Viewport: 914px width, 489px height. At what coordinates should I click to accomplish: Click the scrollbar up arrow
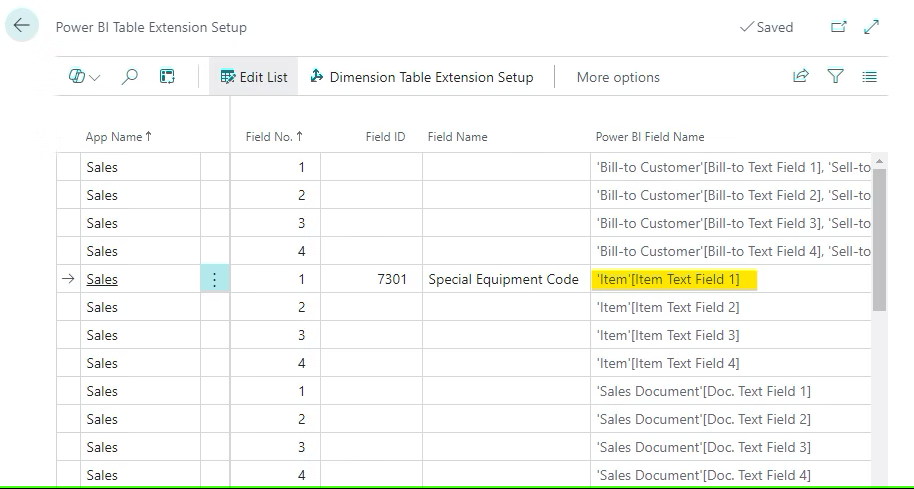pyautogui.click(x=879, y=161)
